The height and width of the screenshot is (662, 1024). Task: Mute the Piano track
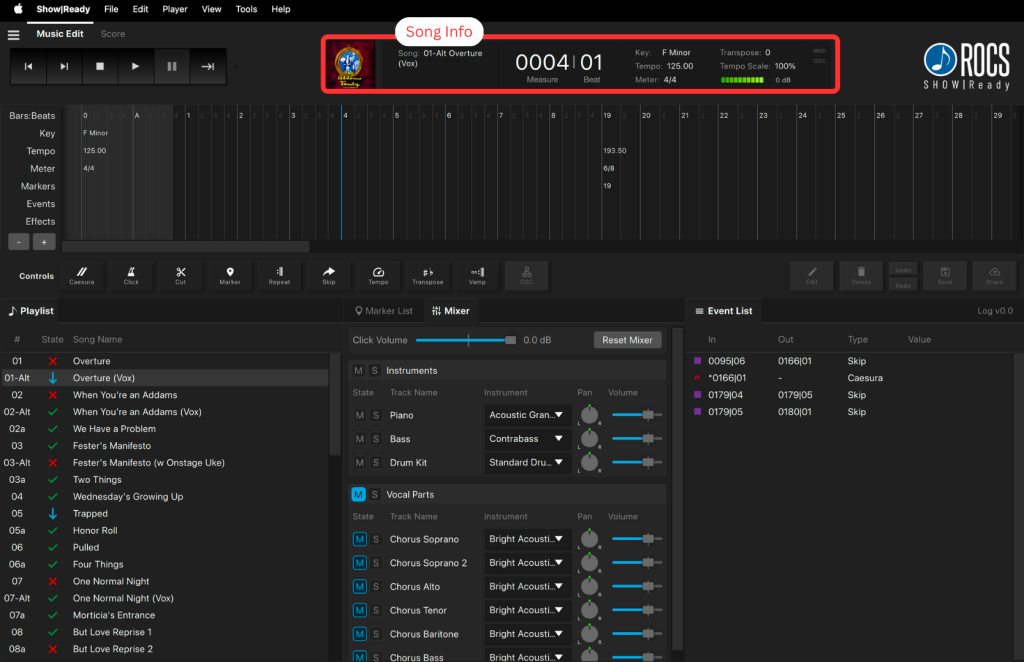(x=359, y=415)
